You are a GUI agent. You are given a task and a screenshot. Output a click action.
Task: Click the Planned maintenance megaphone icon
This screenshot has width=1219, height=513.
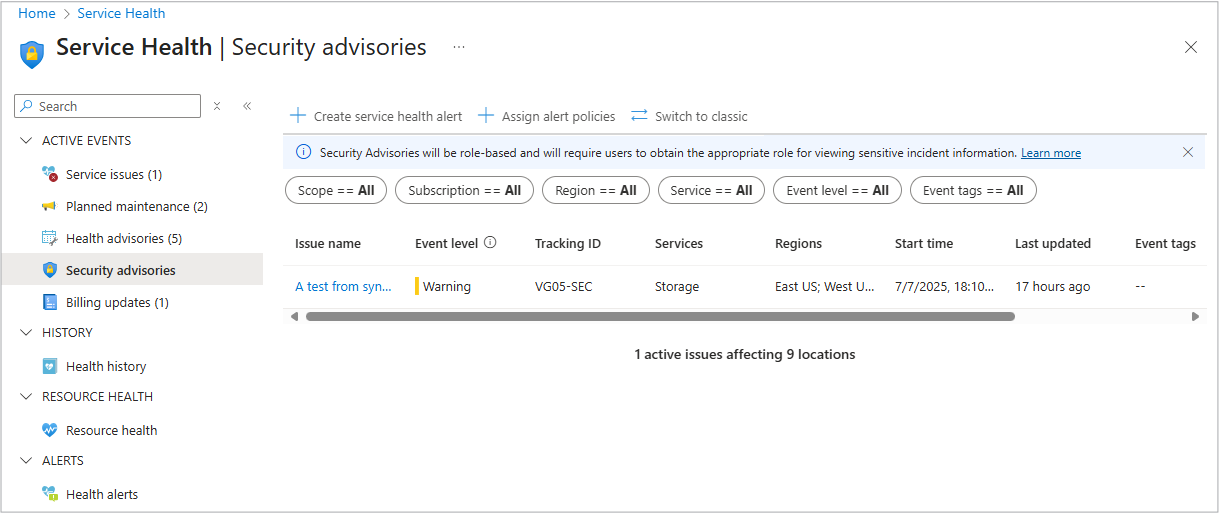49,207
